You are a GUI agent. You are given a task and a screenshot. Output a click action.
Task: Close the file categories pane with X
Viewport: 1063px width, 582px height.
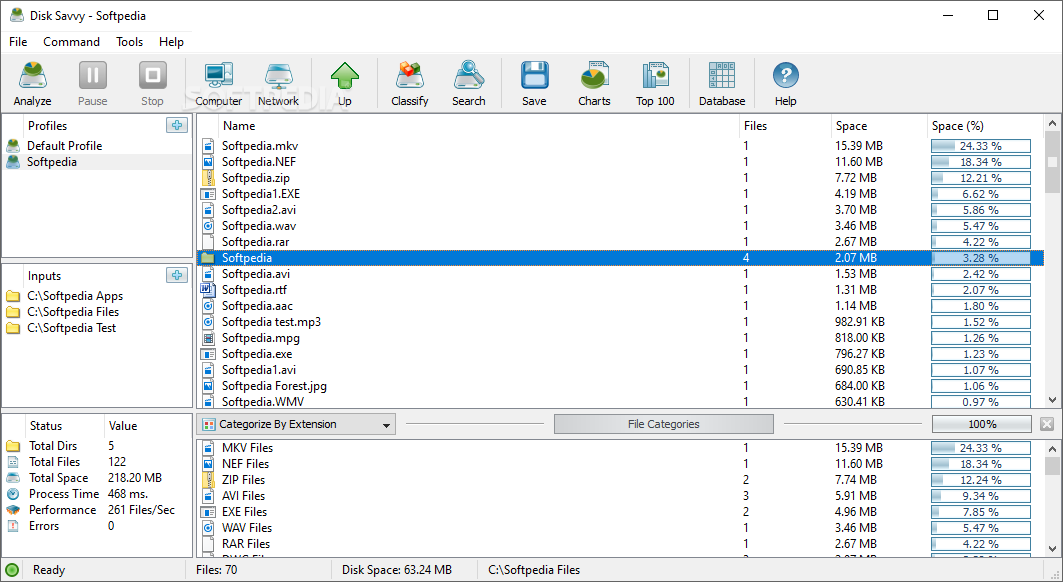tap(1047, 424)
